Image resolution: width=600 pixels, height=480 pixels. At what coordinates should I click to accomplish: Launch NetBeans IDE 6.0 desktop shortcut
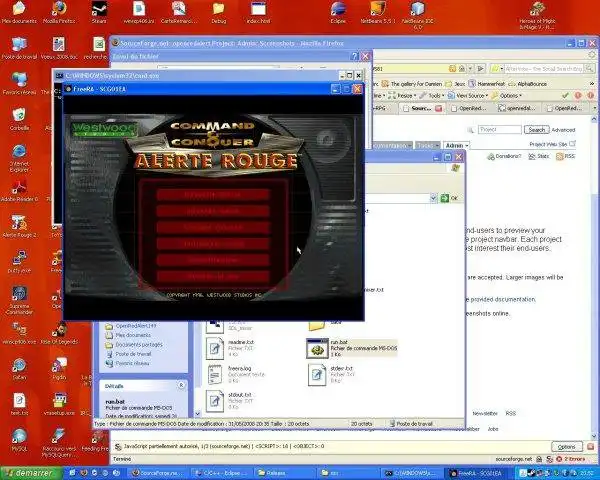[417, 15]
